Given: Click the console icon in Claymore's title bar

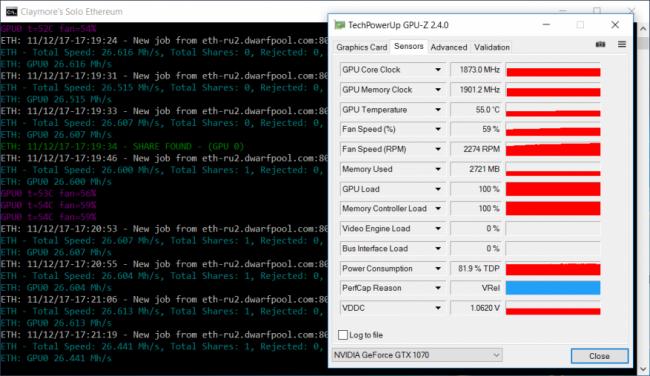Looking at the screenshot, I should click(x=11, y=11).
